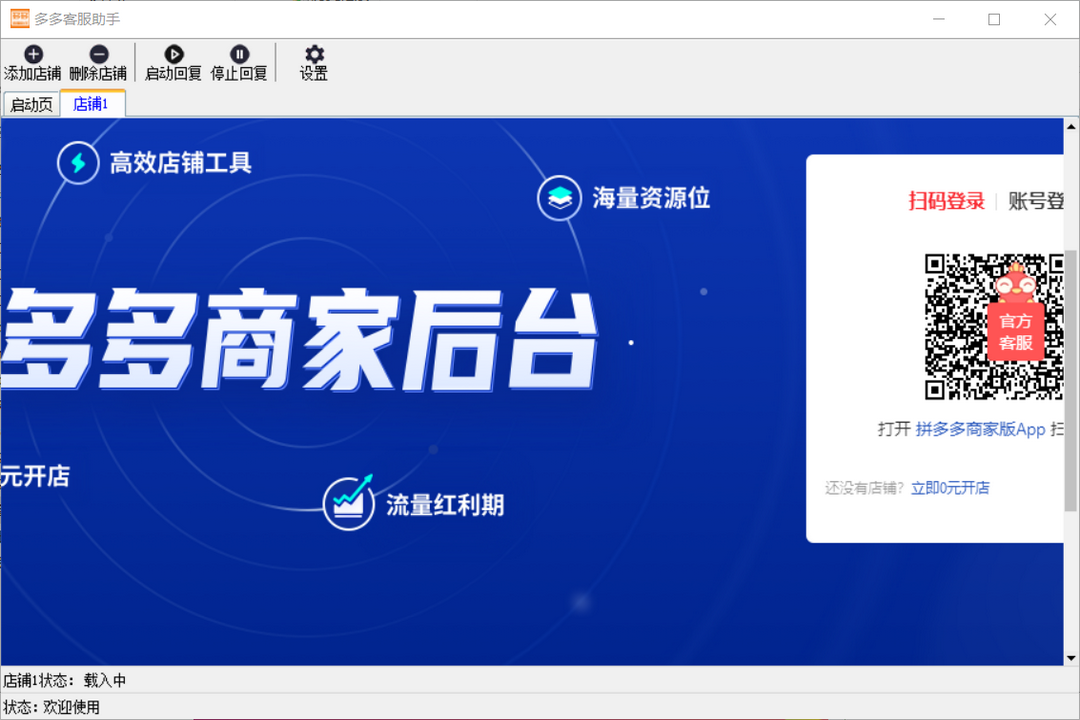Image resolution: width=1080 pixels, height=720 pixels.
Task: Click the 删除店铺 minus icon
Action: tap(97, 53)
